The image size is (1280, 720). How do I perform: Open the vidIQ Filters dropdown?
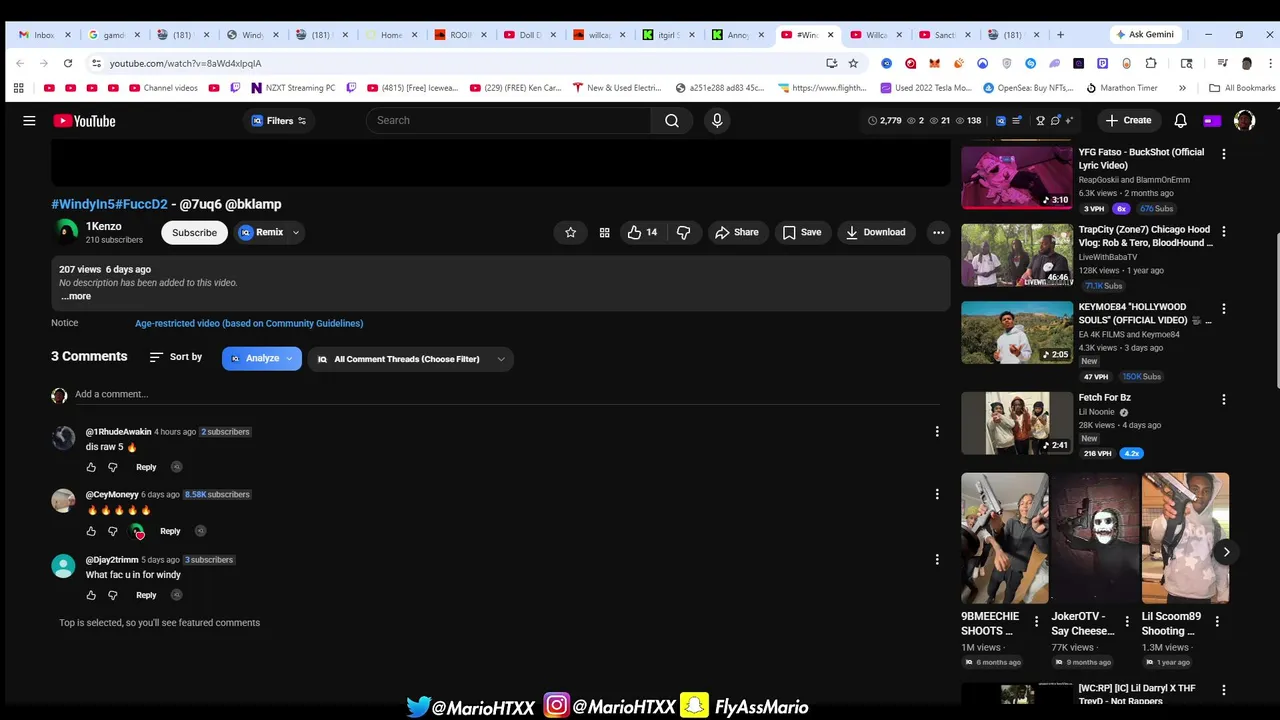click(x=279, y=121)
